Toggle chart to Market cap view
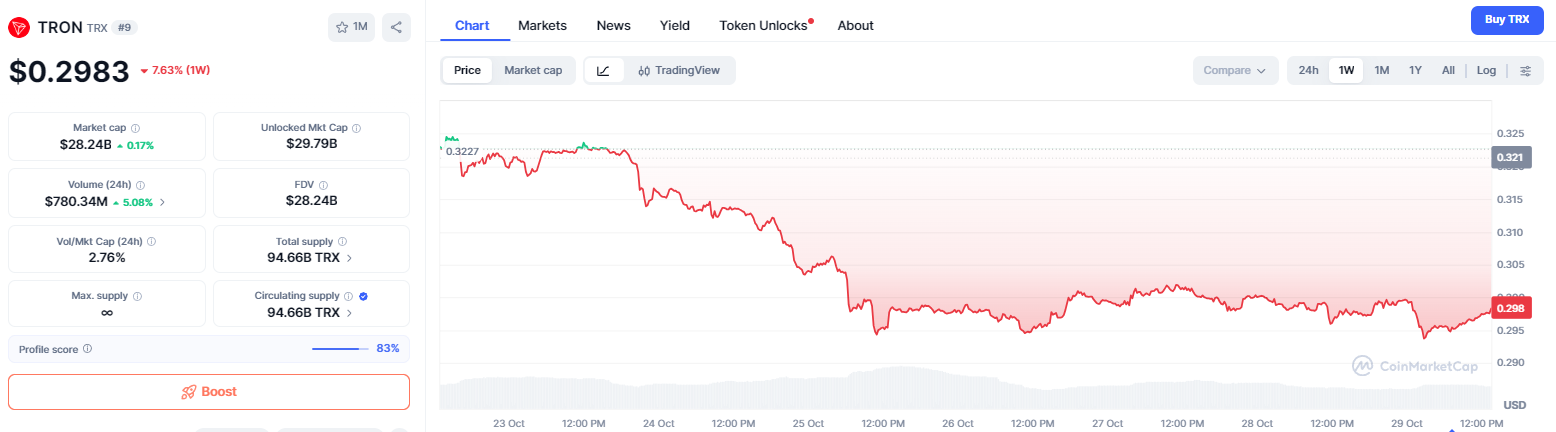1556x432 pixels. pos(533,70)
